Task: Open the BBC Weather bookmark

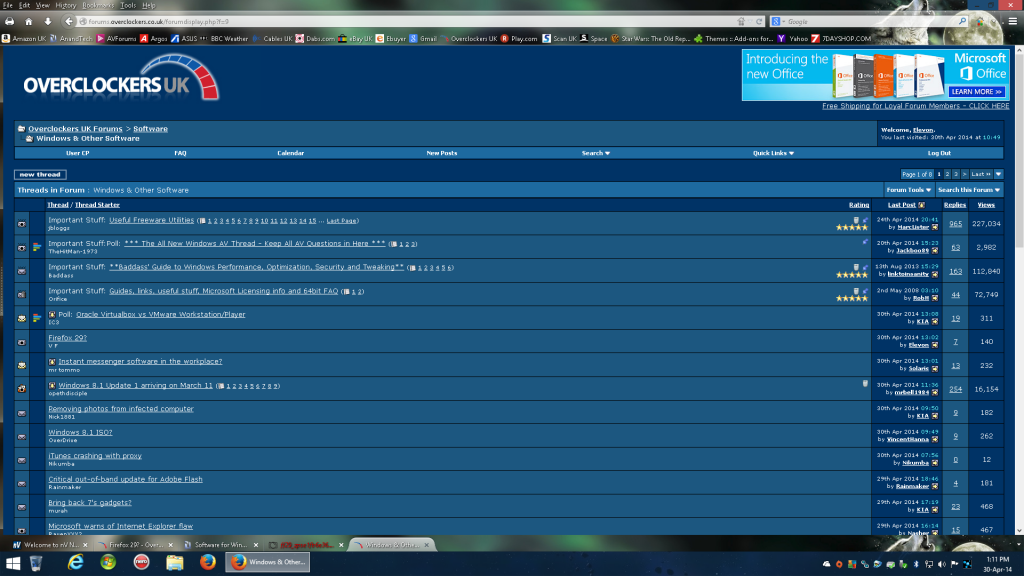Action: (224, 39)
